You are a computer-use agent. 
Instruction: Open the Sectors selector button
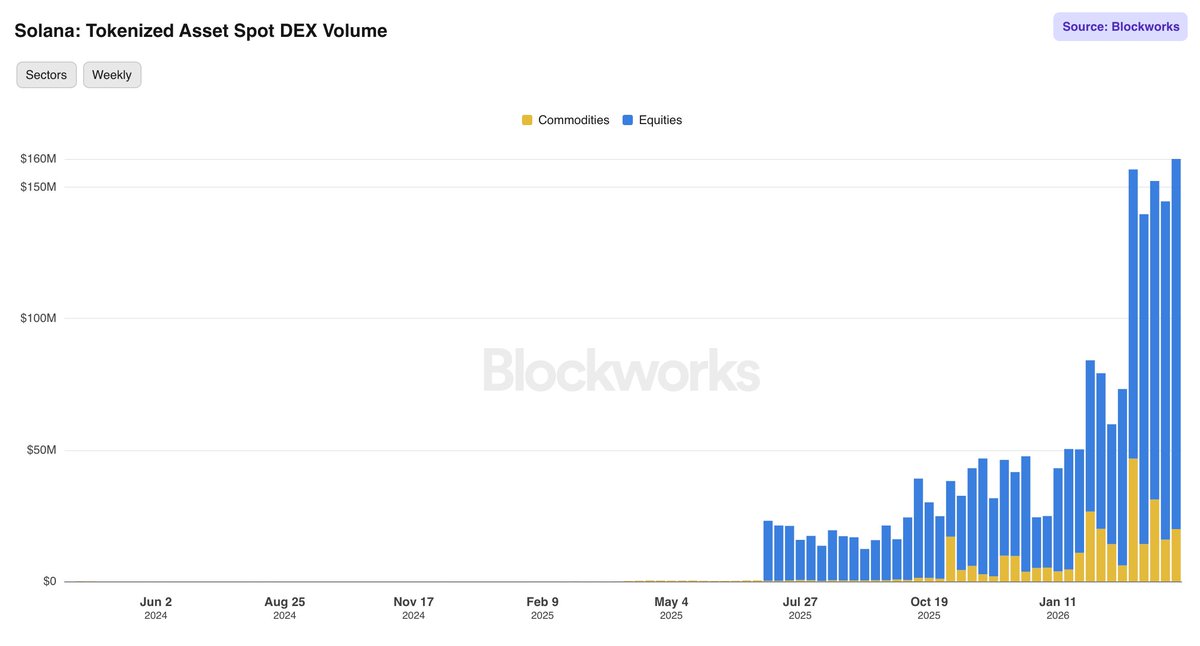click(x=46, y=75)
